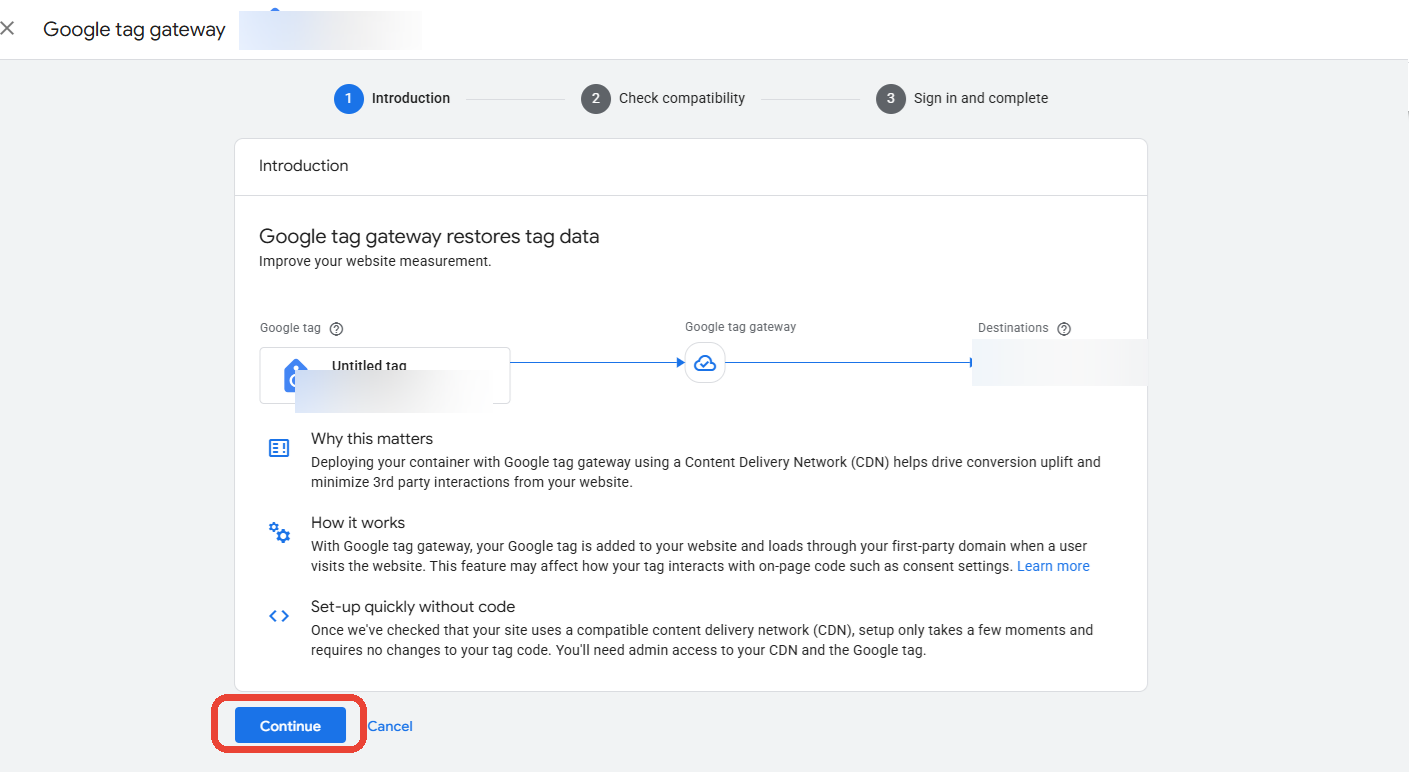Click the Untitled tag card

click(x=385, y=375)
